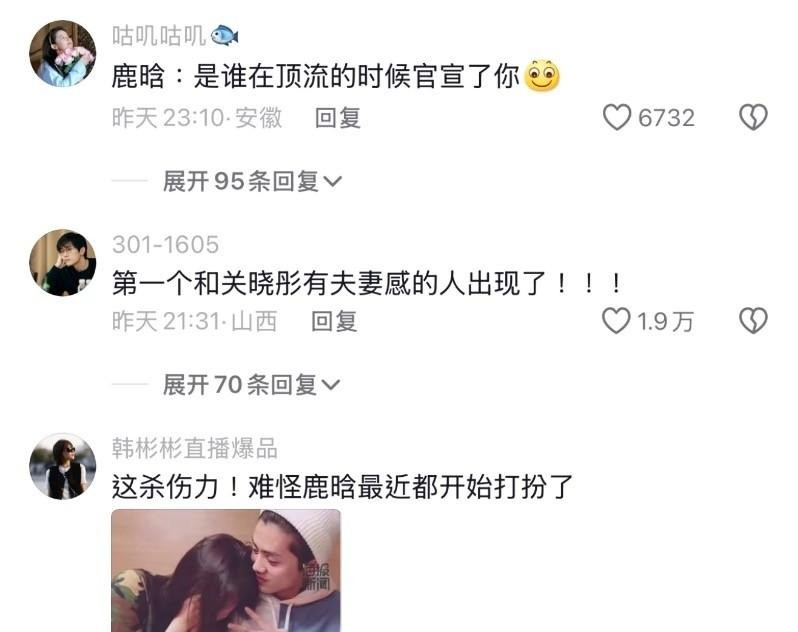Reply to 301-1605's comment
This screenshot has height=632, width=798.
[334, 322]
